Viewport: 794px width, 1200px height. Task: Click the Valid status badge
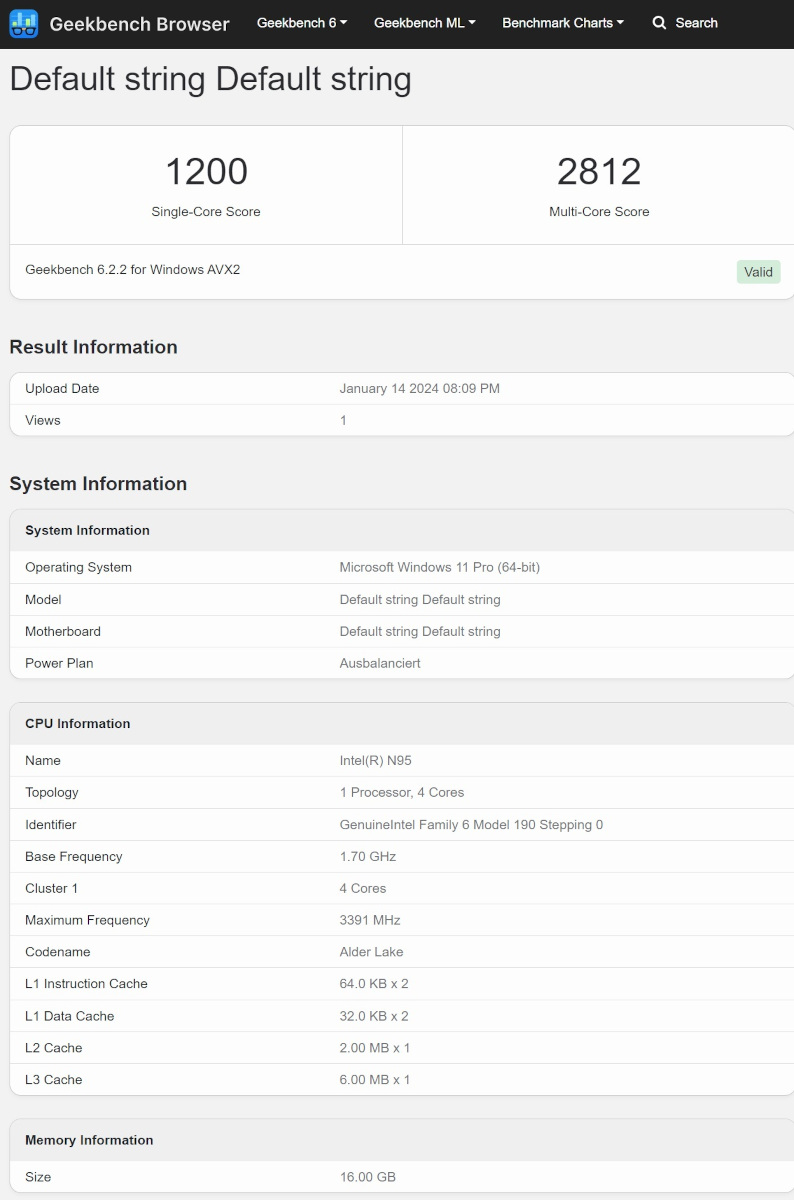(758, 272)
